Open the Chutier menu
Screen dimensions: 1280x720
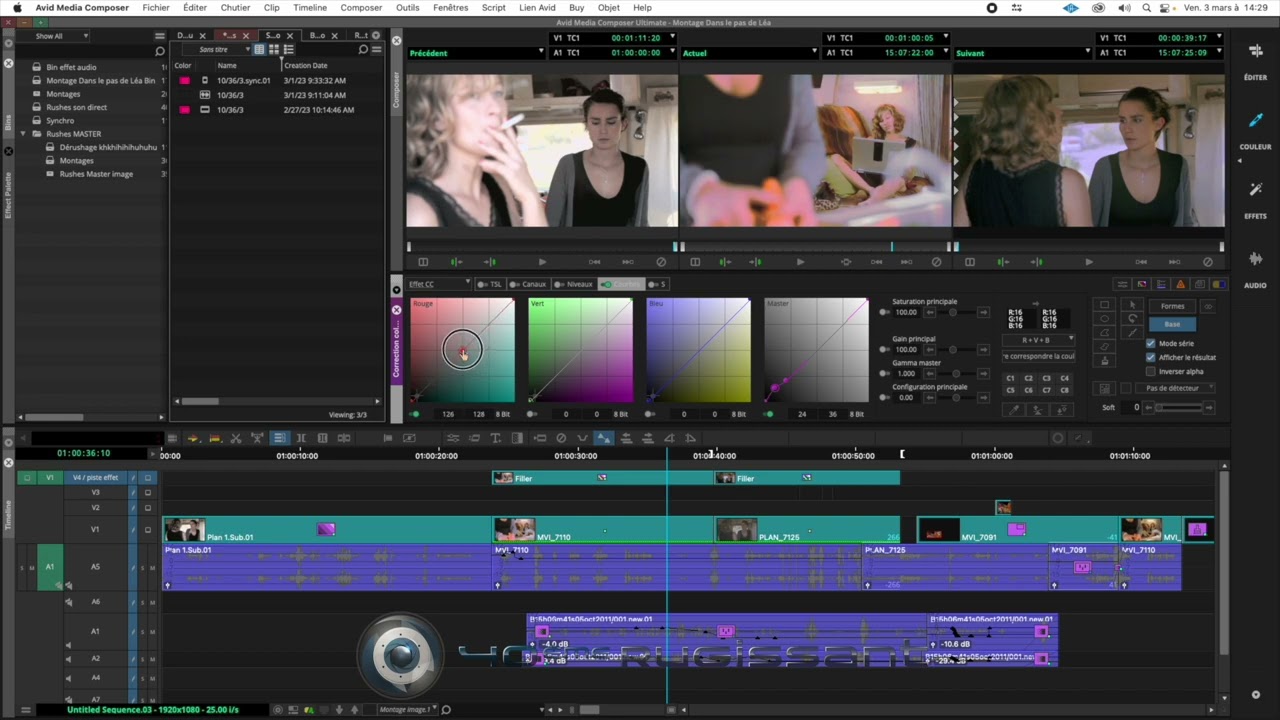[x=235, y=8]
